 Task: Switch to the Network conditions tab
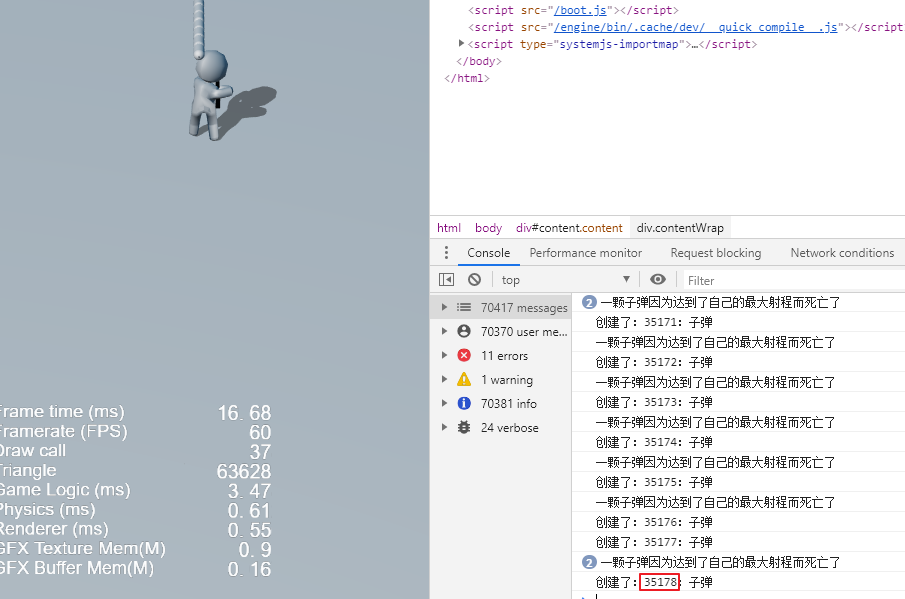click(842, 253)
